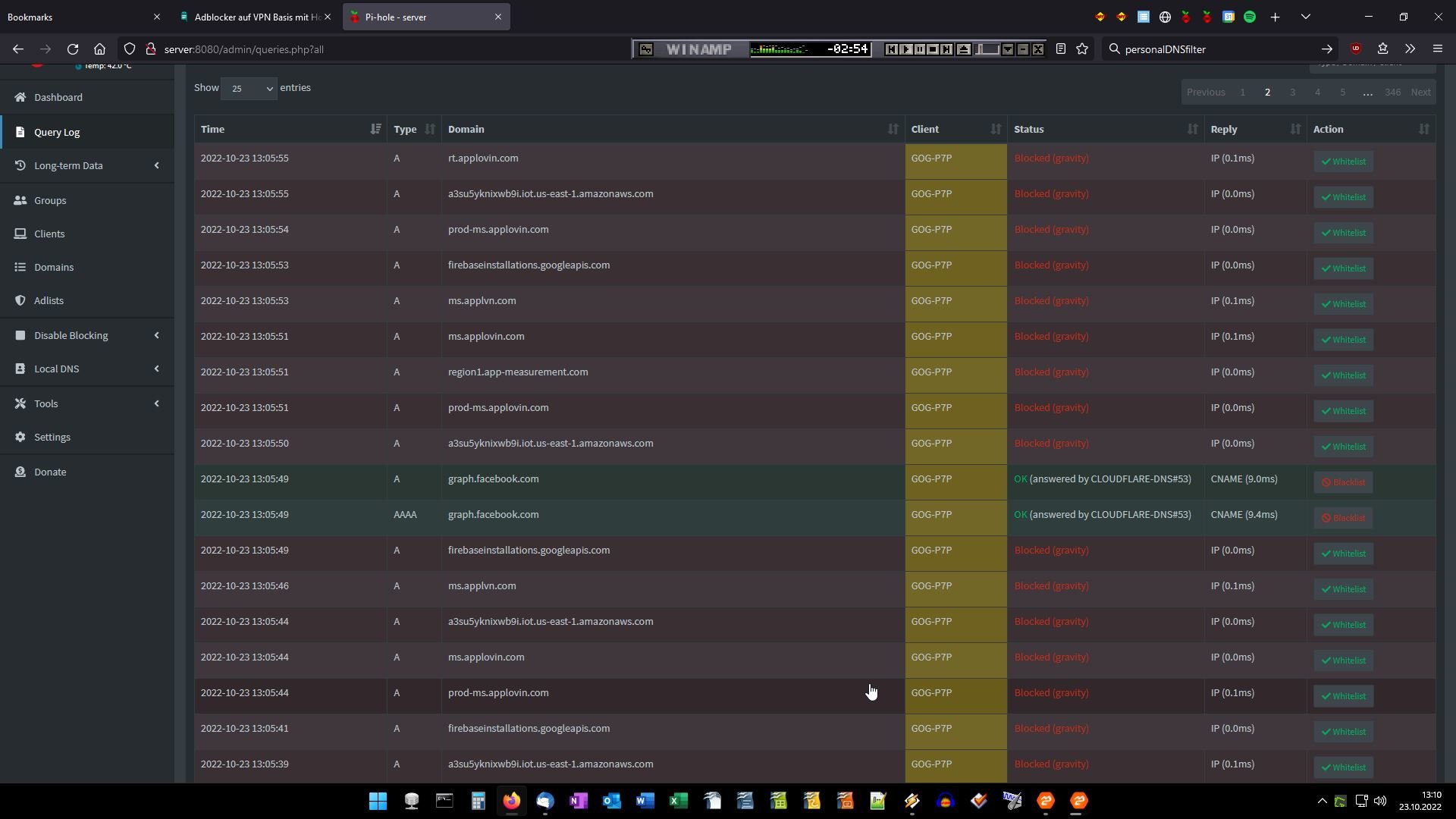
Task: Open the Domains list from the sidebar
Action: (x=53, y=267)
